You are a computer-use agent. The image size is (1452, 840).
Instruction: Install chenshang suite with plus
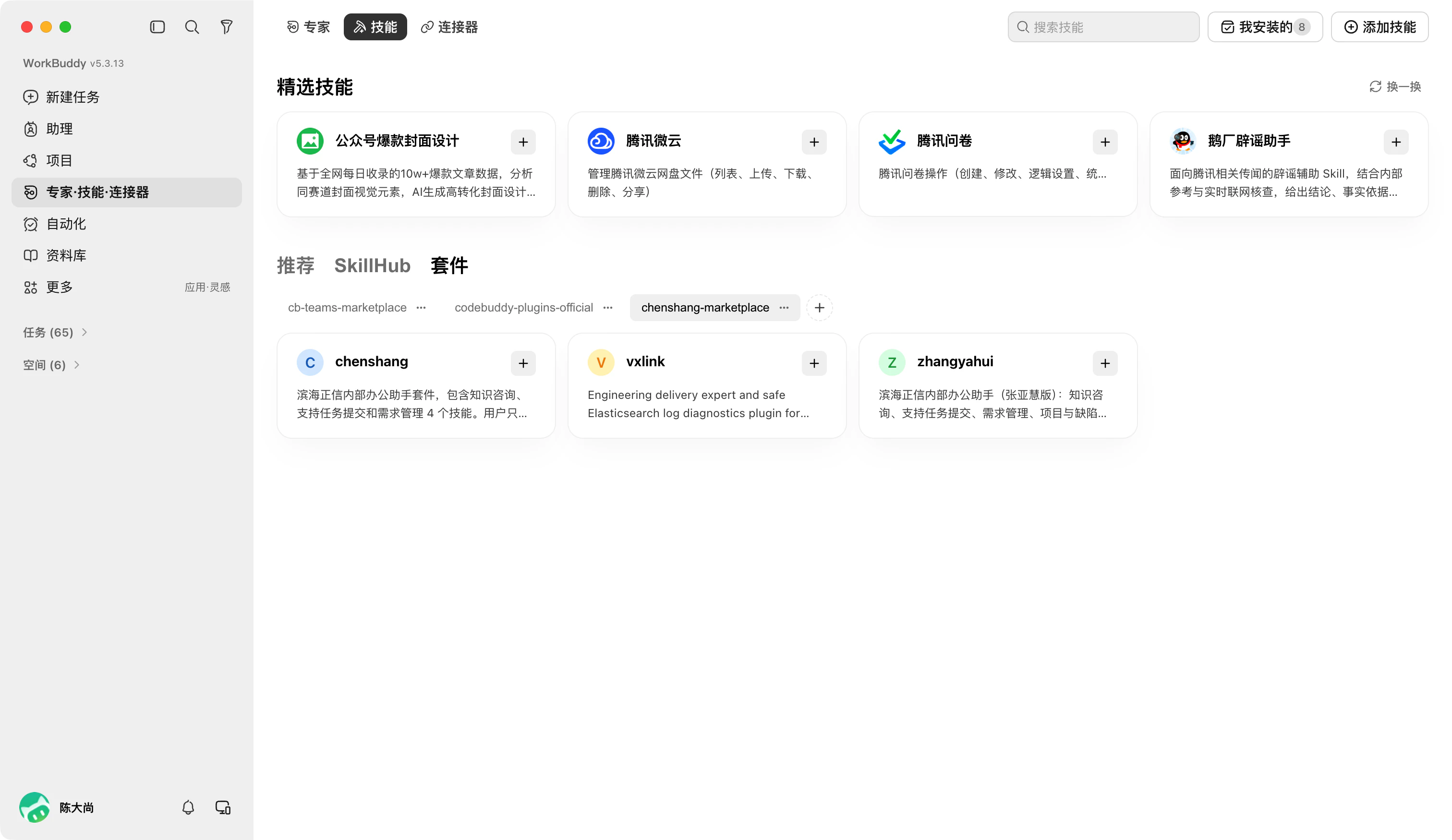[523, 363]
